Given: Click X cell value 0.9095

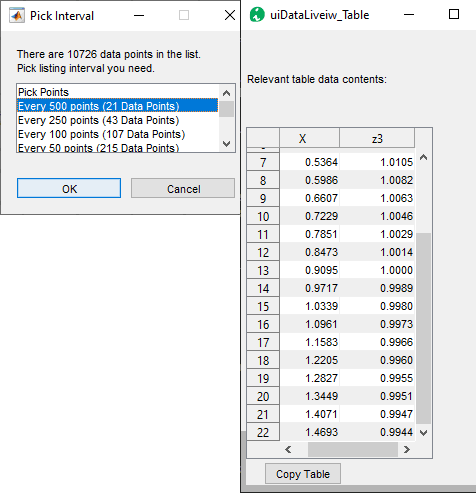Looking at the screenshot, I should 309,270.
